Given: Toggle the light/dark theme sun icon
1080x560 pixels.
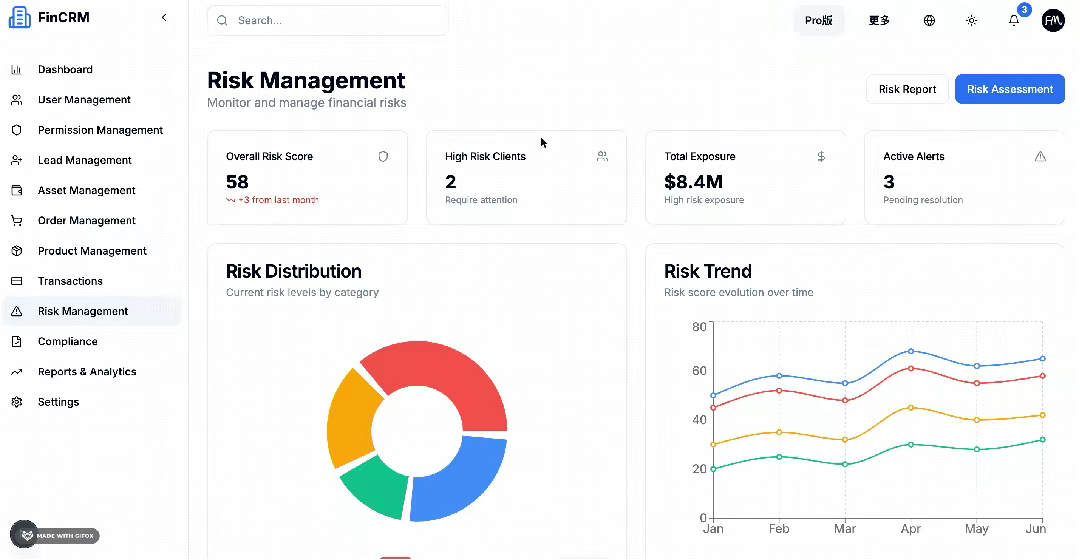Looking at the screenshot, I should pyautogui.click(x=971, y=21).
